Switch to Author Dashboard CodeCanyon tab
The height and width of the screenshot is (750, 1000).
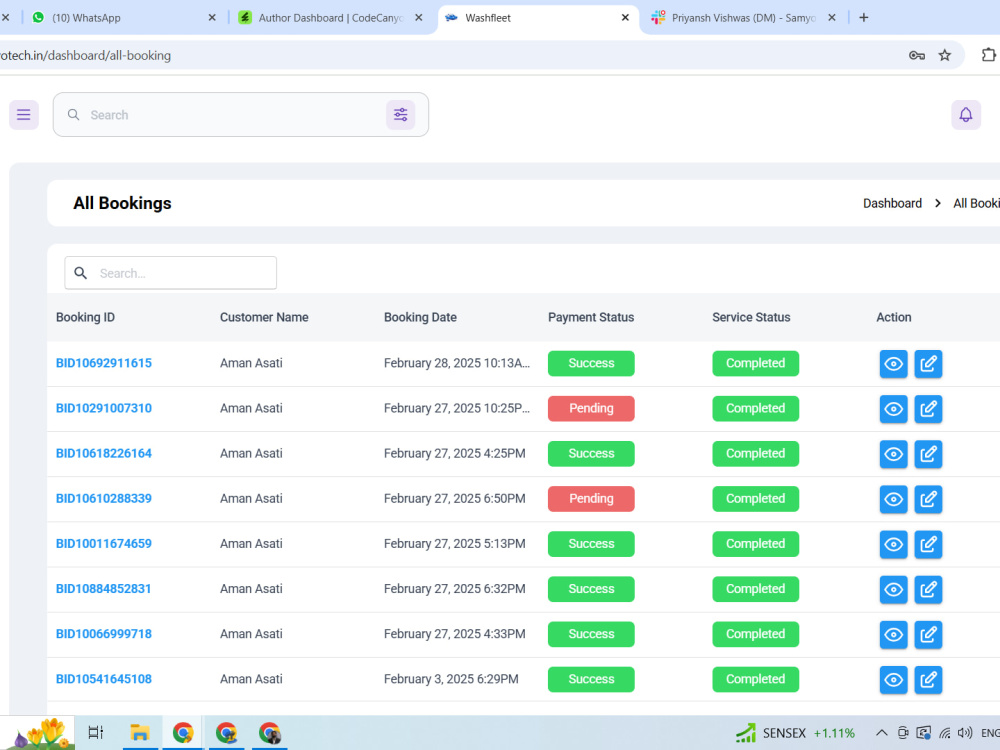click(330, 18)
